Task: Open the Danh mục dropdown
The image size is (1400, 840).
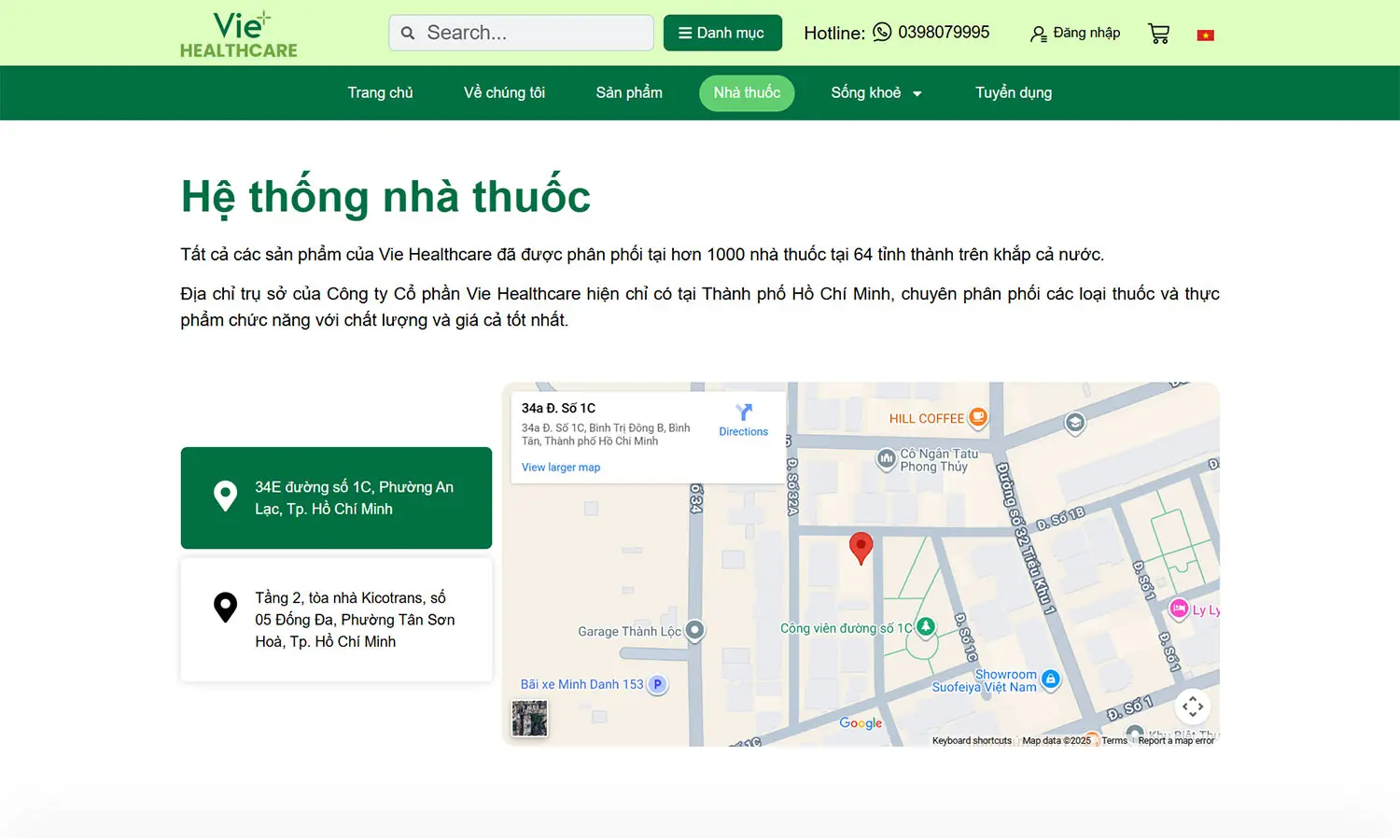Action: tap(722, 33)
